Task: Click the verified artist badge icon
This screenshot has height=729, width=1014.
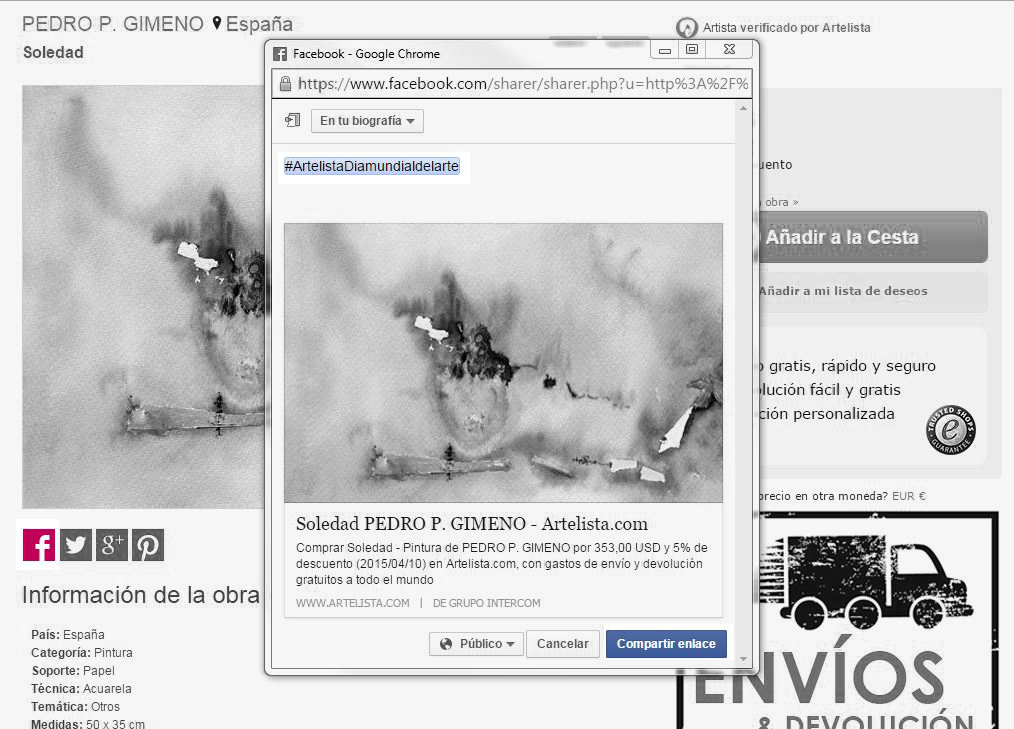Action: point(687,28)
